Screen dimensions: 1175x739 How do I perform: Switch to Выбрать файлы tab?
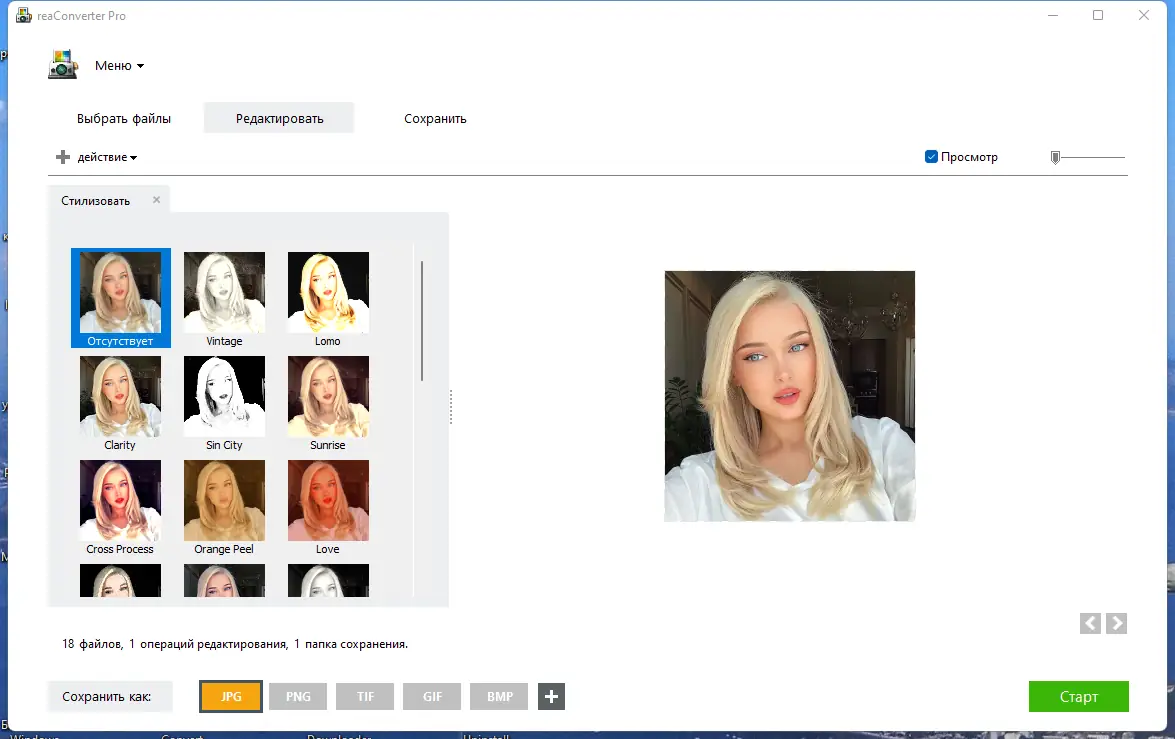[124, 118]
